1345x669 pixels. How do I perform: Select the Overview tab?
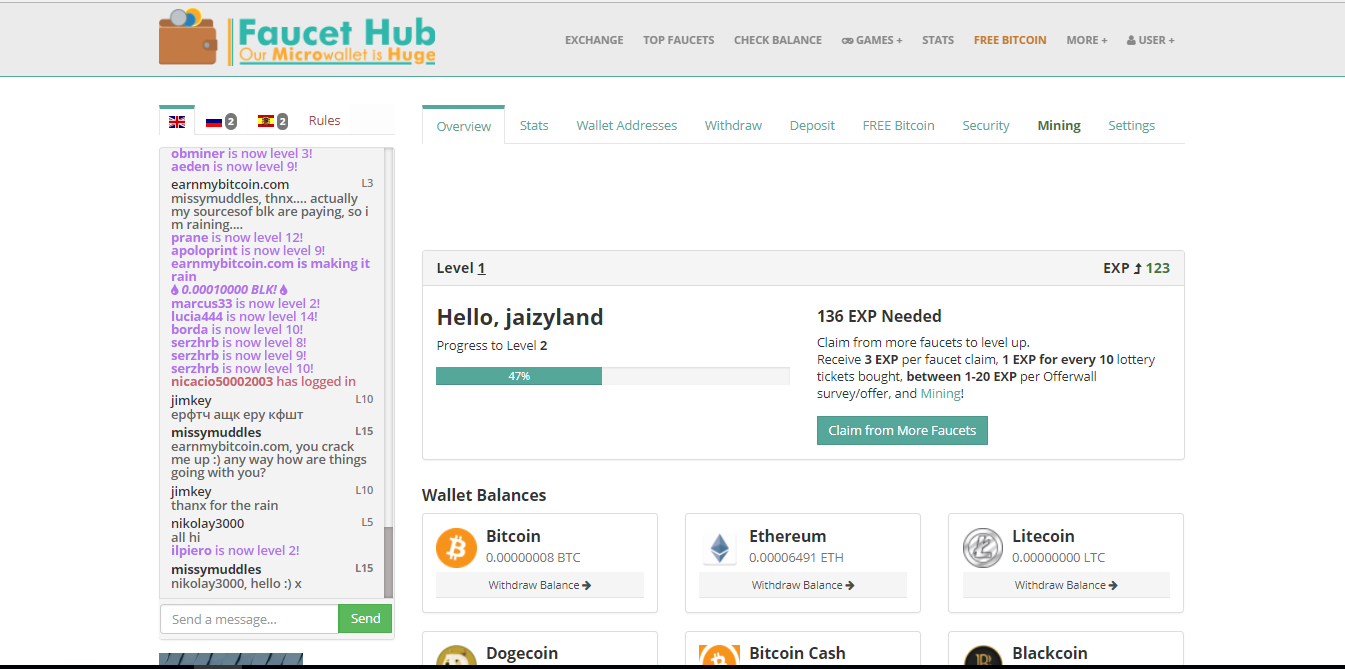click(464, 126)
